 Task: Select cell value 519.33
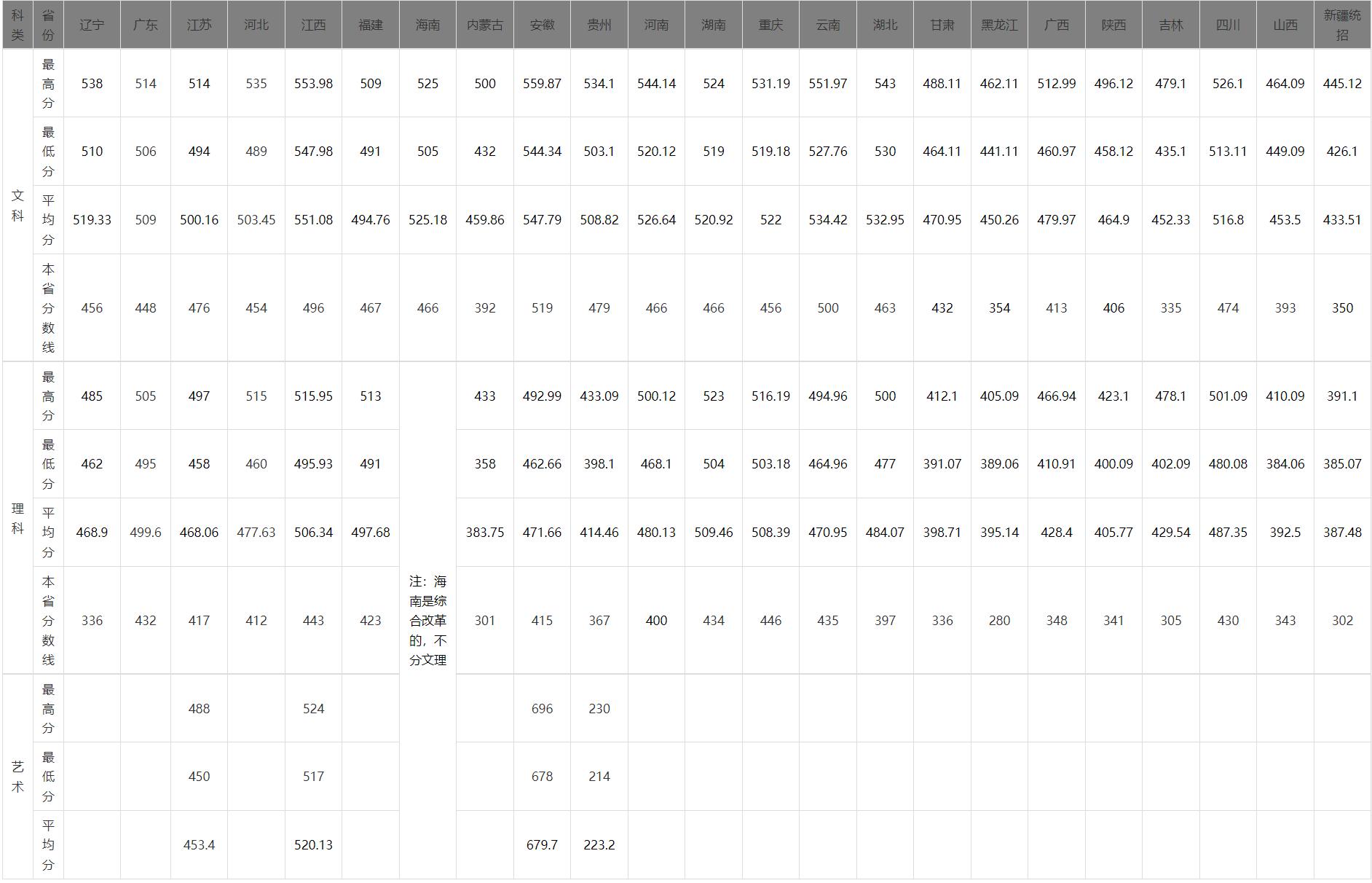92,220
